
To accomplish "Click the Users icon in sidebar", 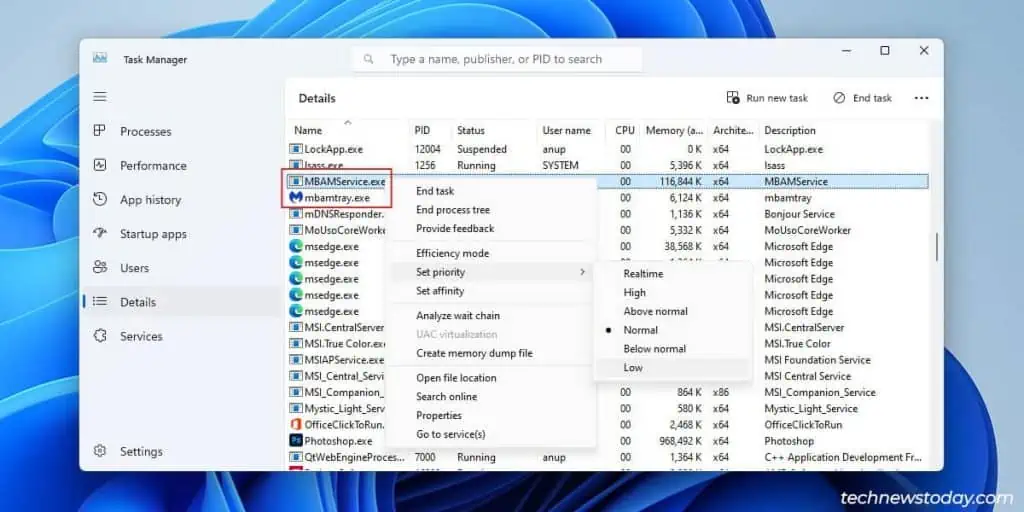I will pyautogui.click(x=99, y=267).
